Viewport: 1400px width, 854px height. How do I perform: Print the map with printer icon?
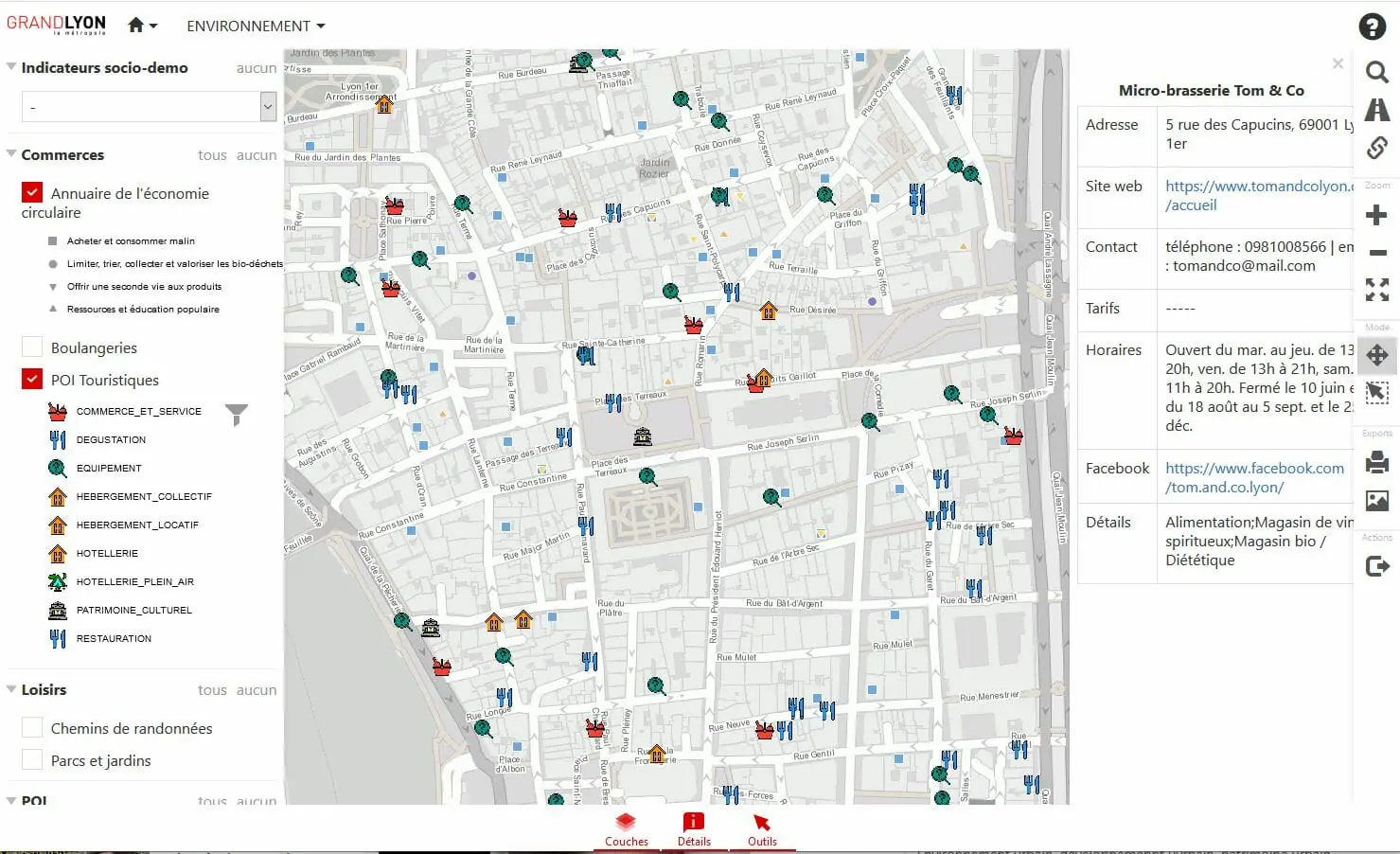(x=1376, y=462)
